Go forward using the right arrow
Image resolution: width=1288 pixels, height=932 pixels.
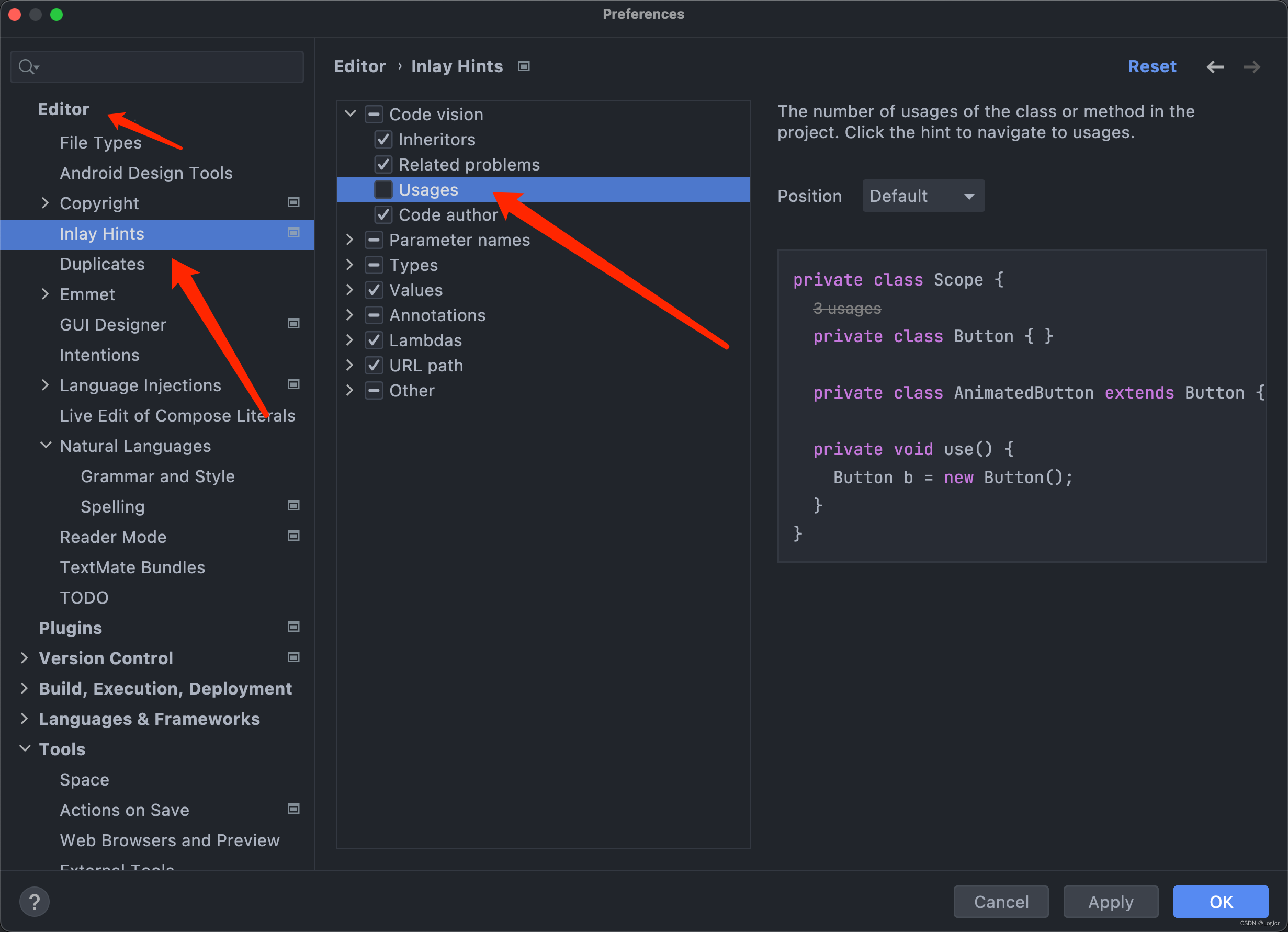point(1252,67)
